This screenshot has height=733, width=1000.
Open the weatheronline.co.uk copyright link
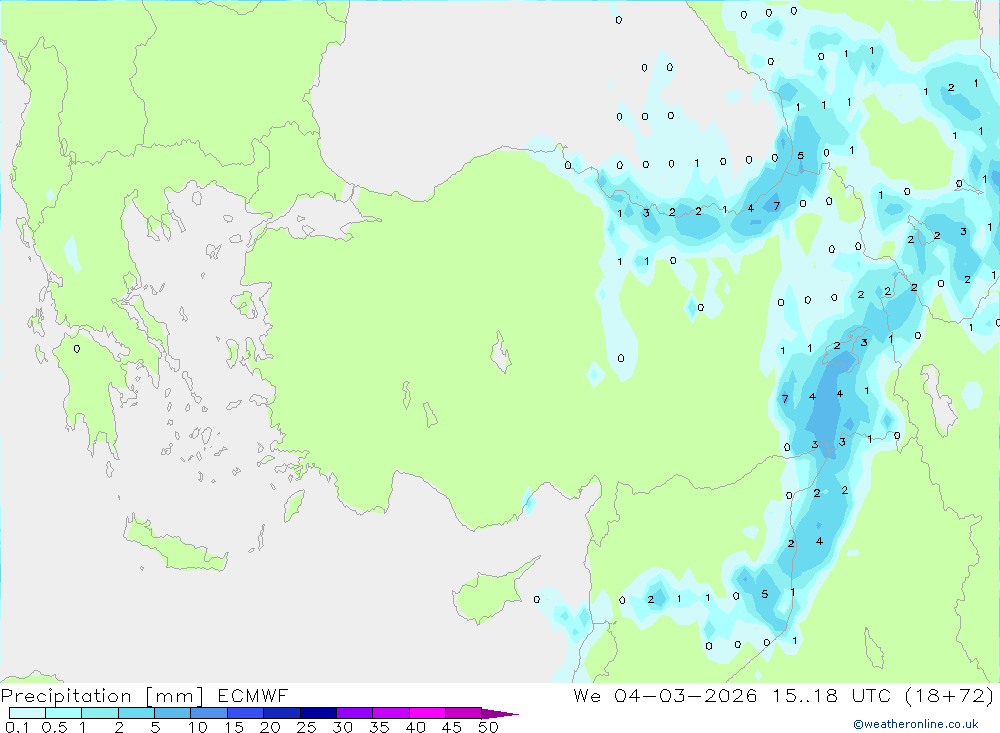coord(916,724)
